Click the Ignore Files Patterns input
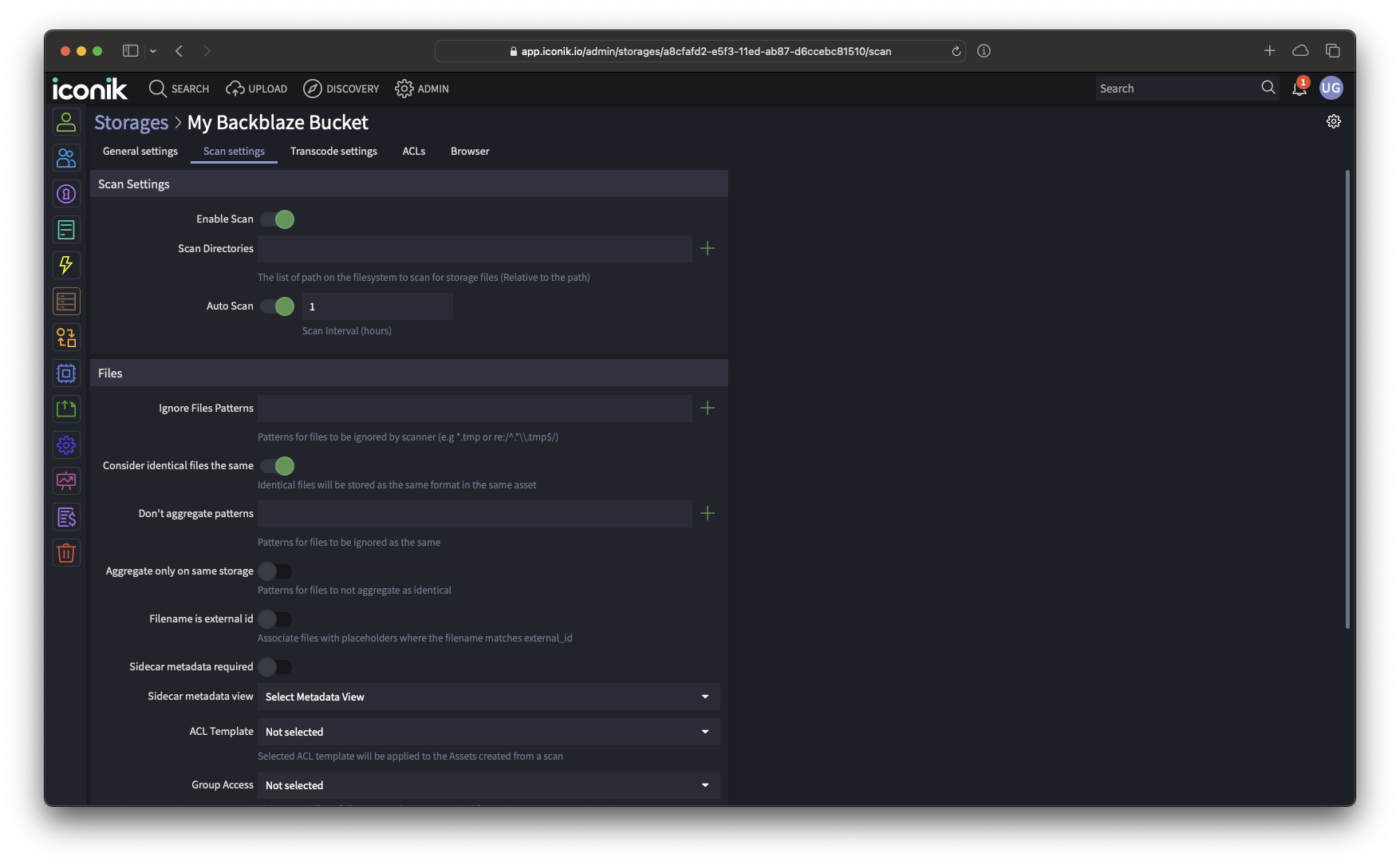The width and height of the screenshot is (1400, 865). tap(475, 408)
